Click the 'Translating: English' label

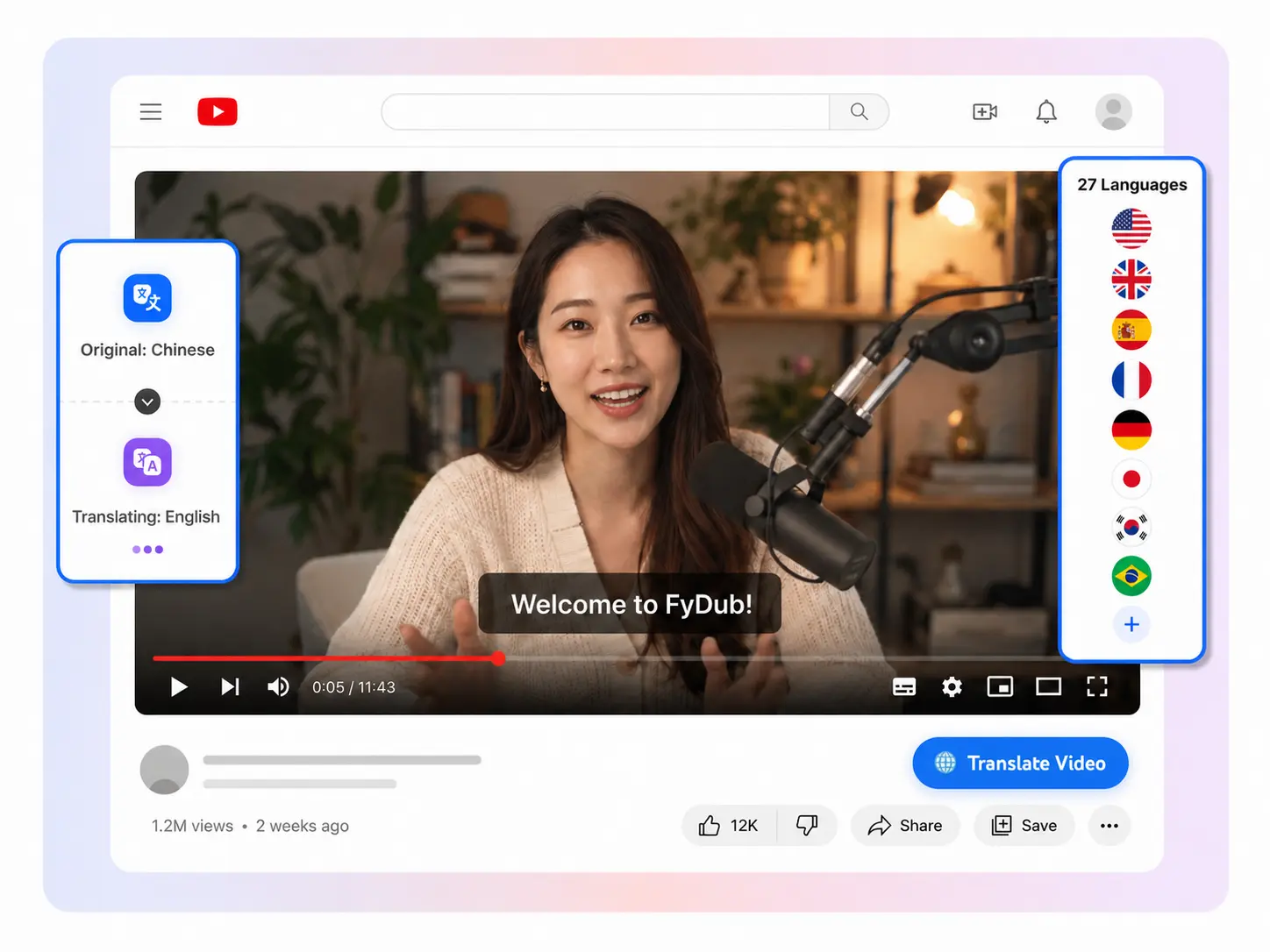point(146,516)
